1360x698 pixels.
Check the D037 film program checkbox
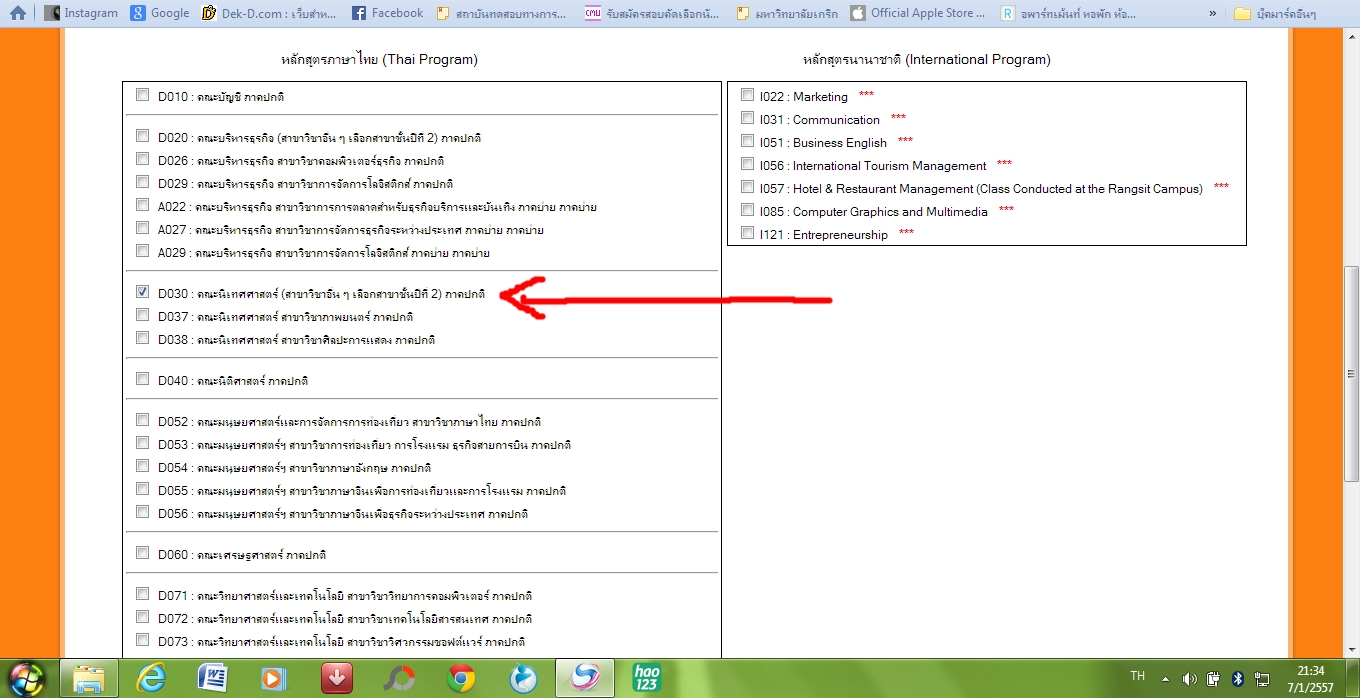pos(142,315)
